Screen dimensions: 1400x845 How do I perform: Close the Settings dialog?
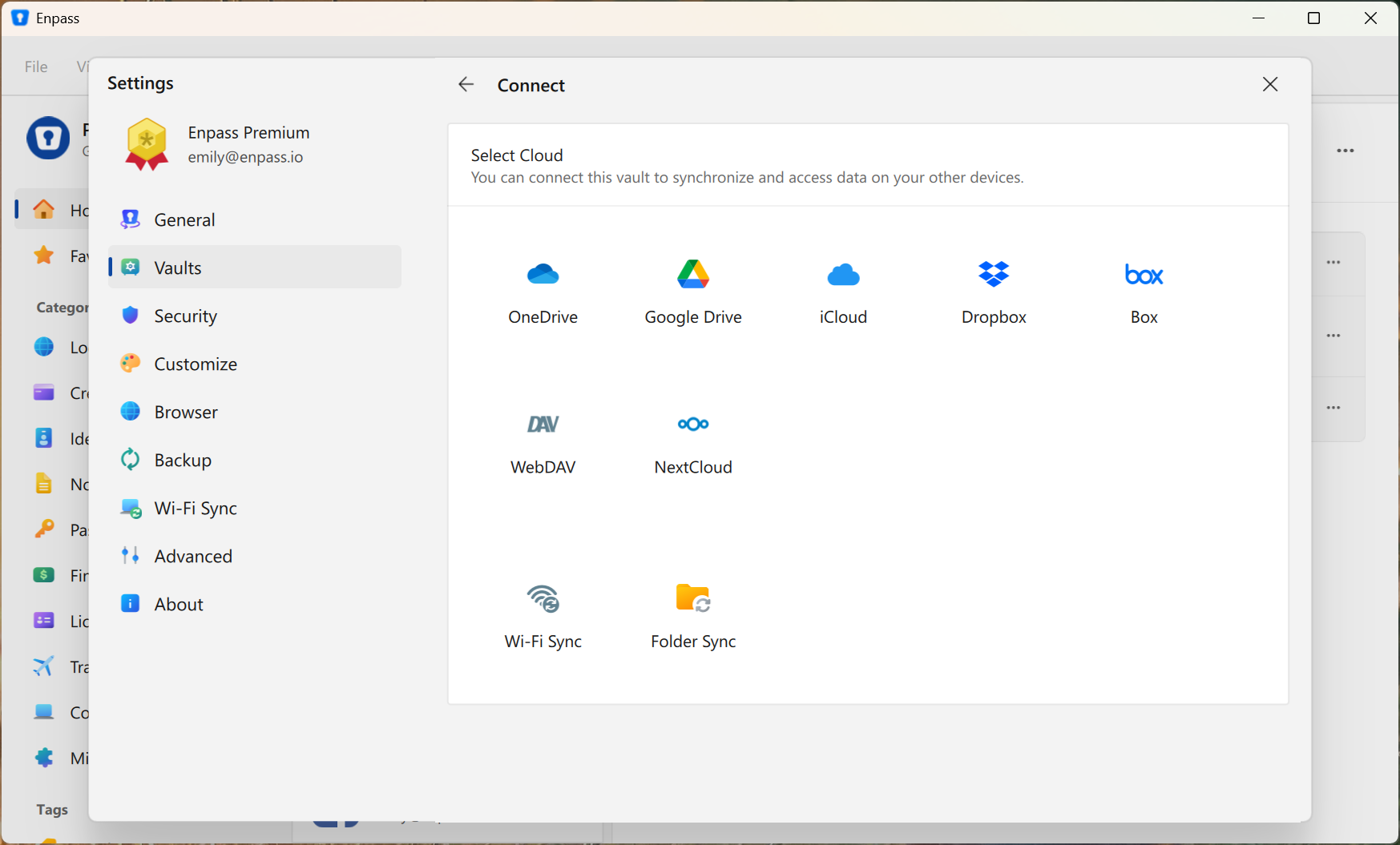pos(1270,84)
